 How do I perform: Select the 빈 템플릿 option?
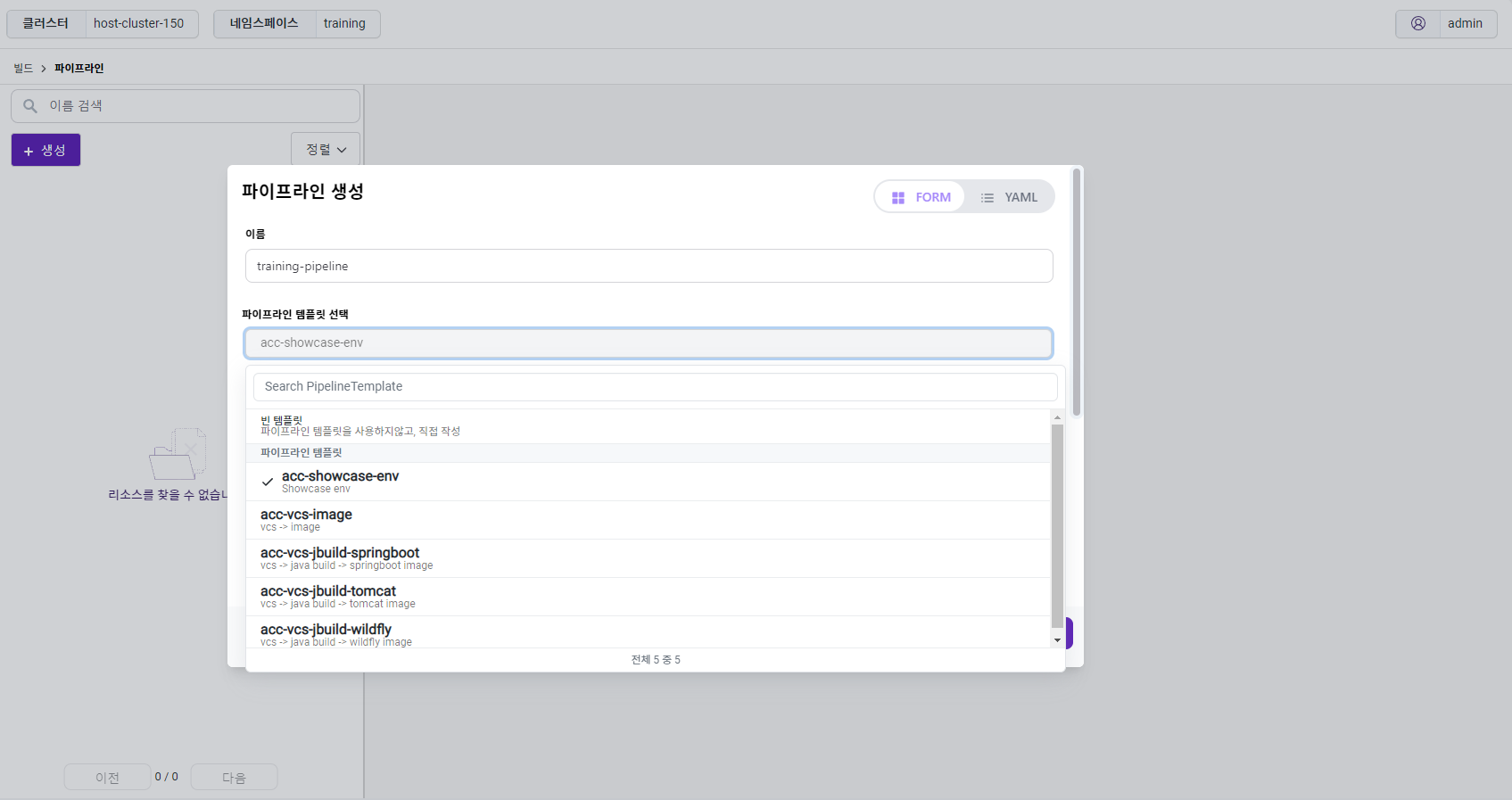pos(649,425)
